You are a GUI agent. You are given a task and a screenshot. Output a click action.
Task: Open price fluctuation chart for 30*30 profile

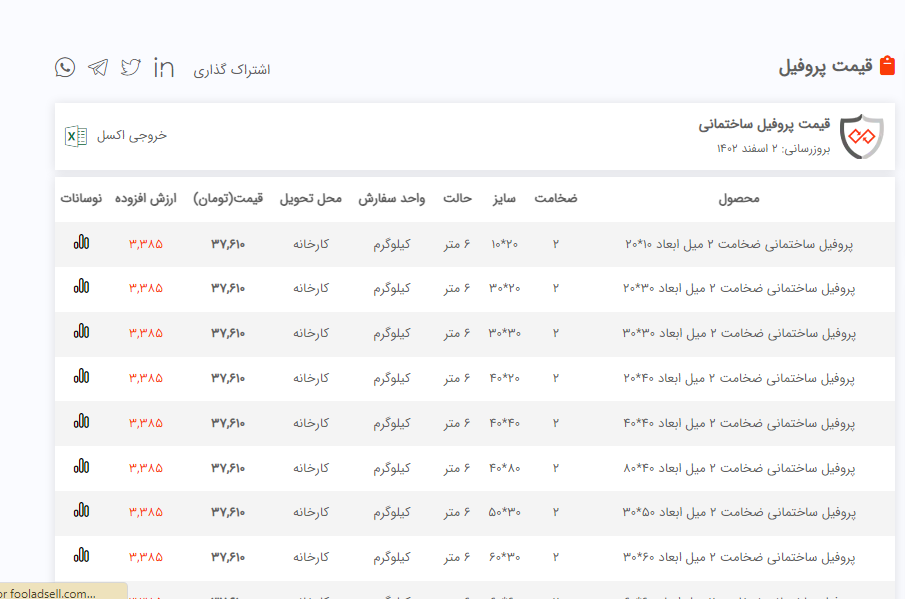point(81,332)
